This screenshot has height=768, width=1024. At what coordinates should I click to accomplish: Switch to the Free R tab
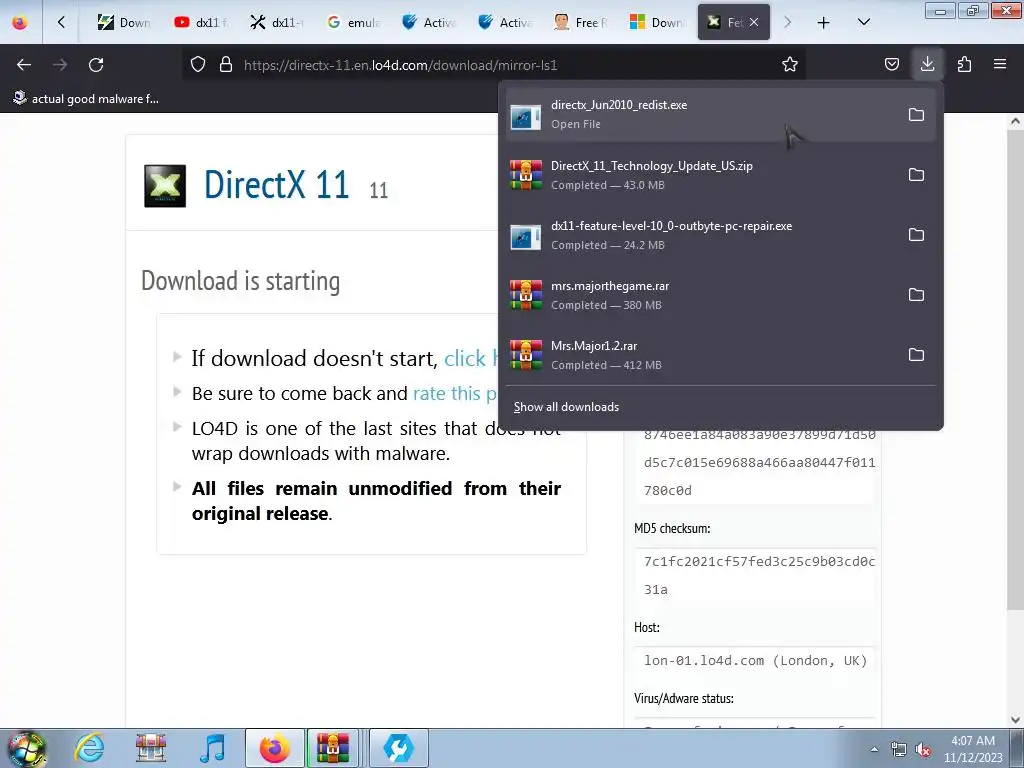pos(581,23)
